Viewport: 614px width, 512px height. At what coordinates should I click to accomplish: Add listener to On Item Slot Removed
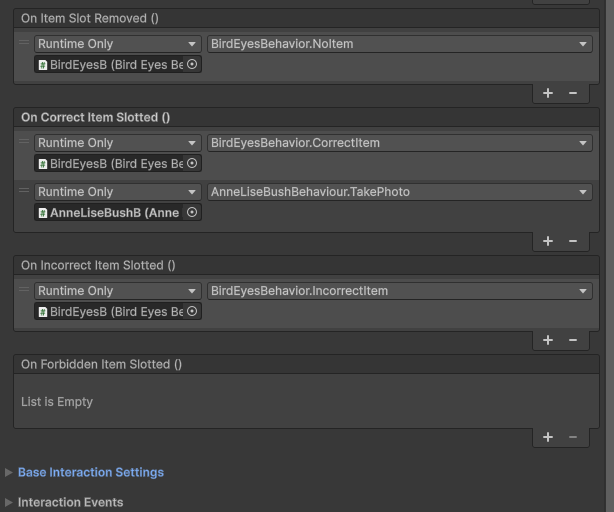click(548, 92)
